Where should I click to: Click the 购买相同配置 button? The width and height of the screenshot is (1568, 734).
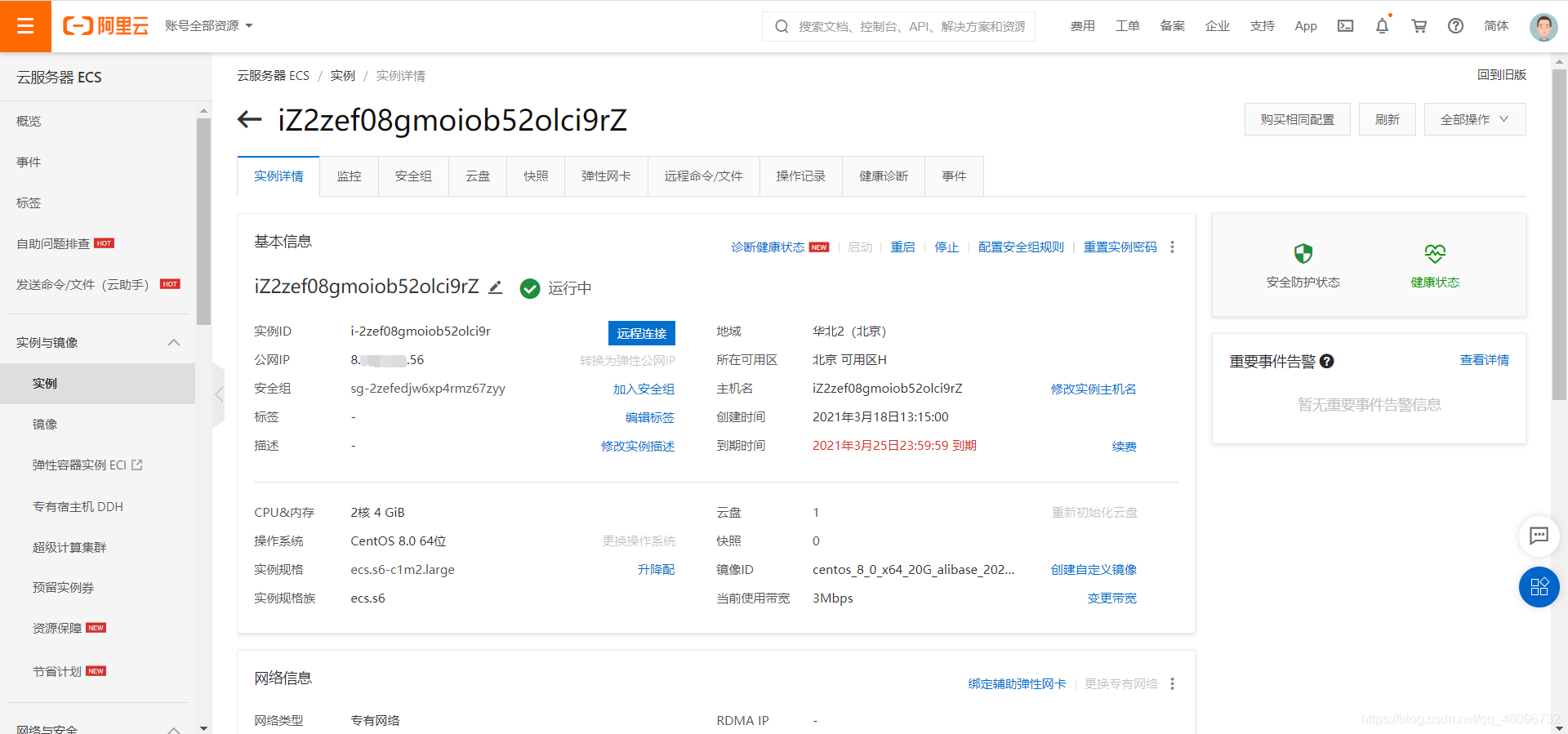(x=1297, y=119)
